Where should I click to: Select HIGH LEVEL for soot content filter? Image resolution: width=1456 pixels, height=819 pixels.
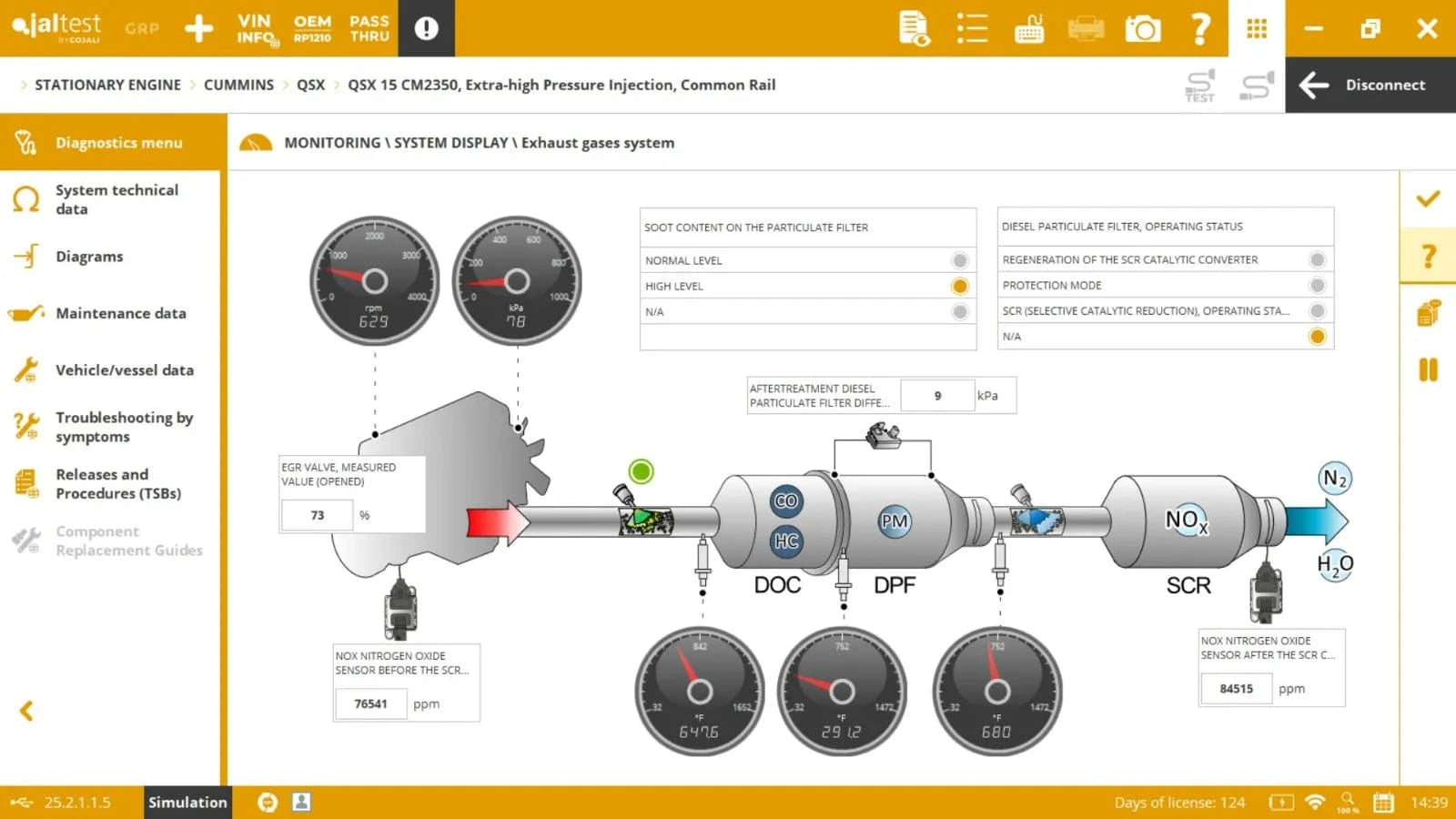[959, 286]
